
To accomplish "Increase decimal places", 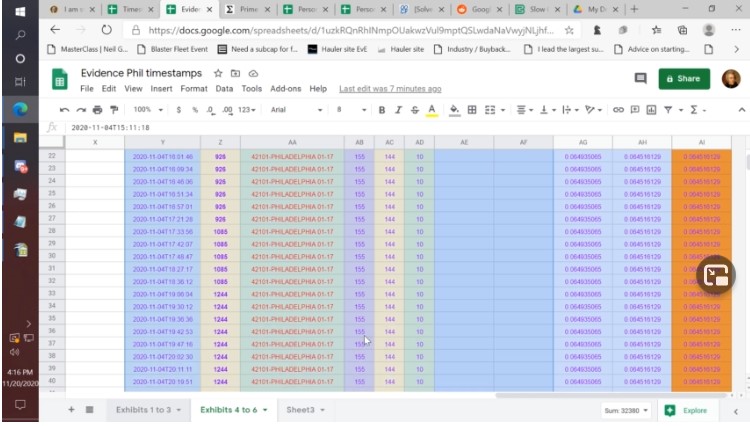I will click(x=228, y=110).
